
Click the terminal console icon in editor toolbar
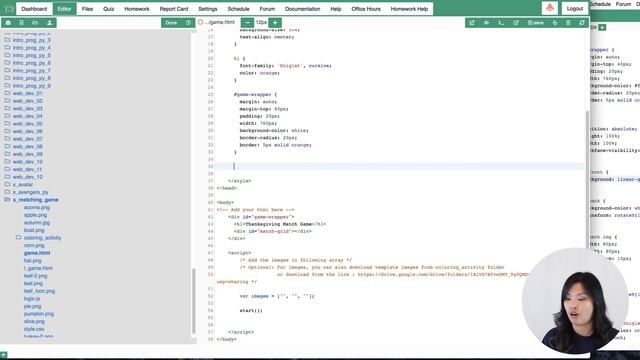click(501, 23)
